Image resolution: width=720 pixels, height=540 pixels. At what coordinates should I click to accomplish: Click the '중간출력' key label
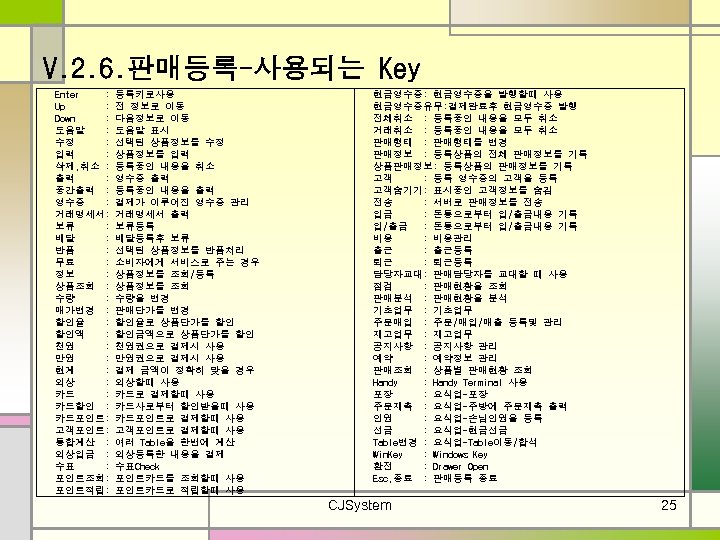point(74,190)
